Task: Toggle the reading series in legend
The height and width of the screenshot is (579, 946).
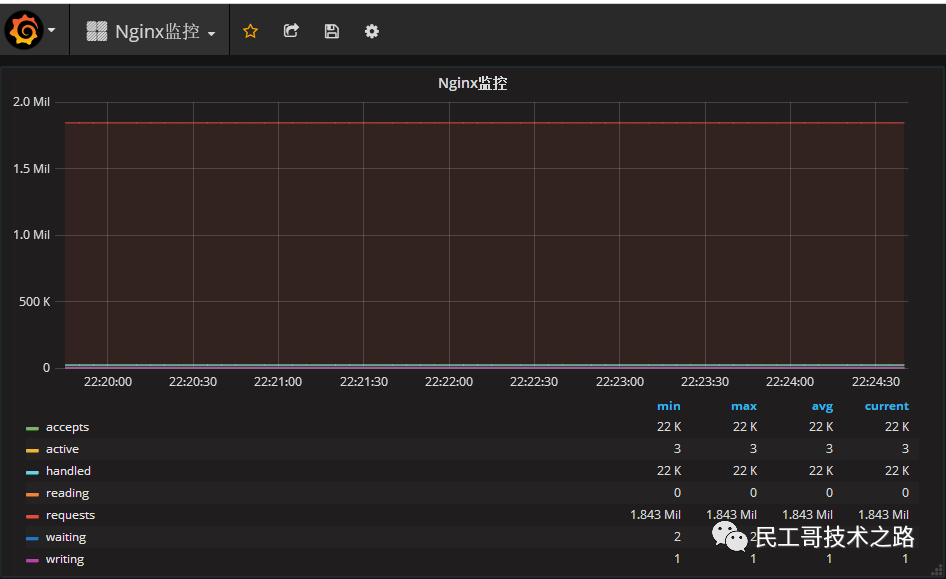Action: click(68, 493)
